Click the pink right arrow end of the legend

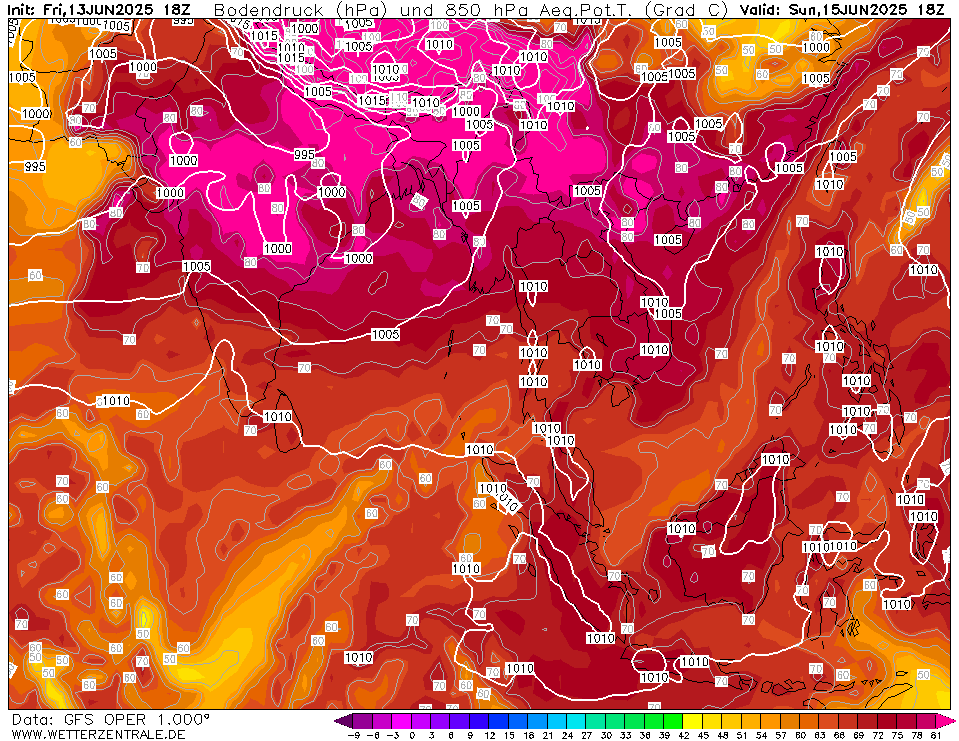click(945, 720)
